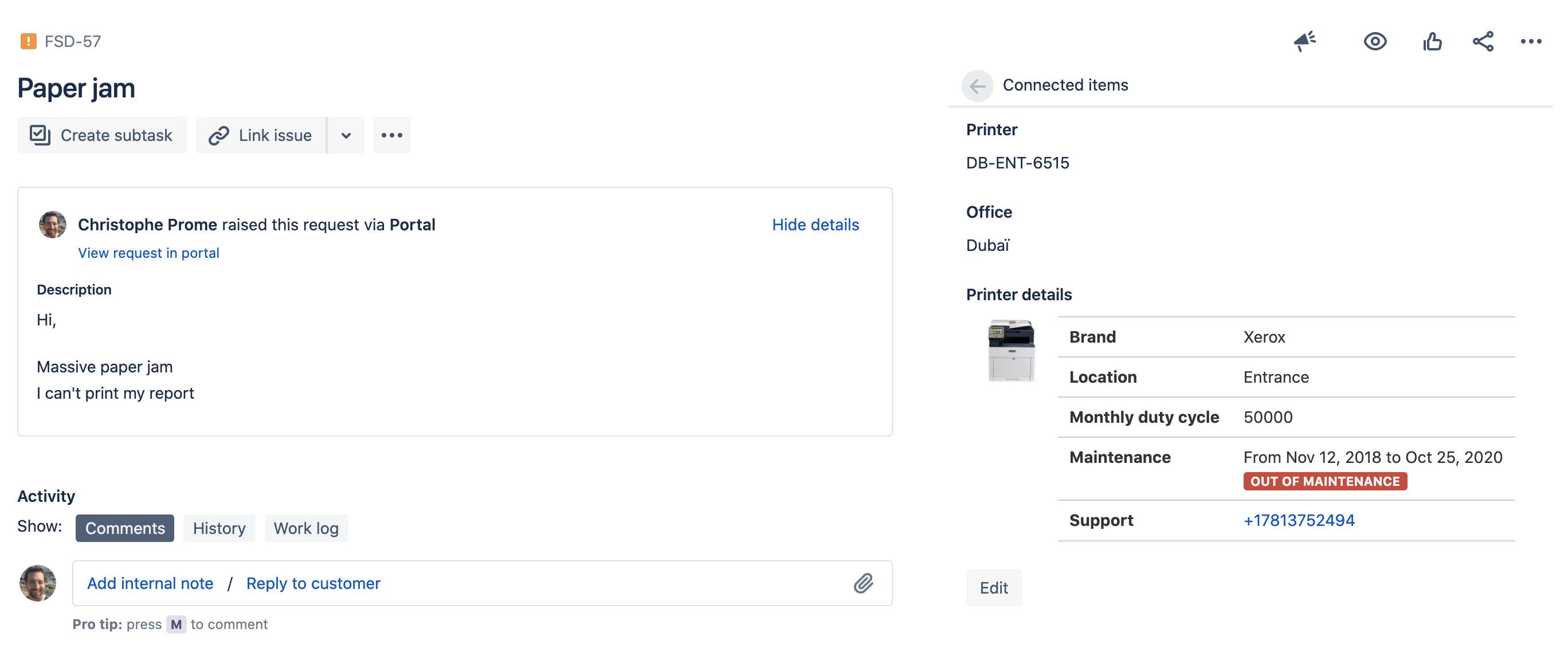Click the Xerox printer thumbnail image

[1011, 351]
